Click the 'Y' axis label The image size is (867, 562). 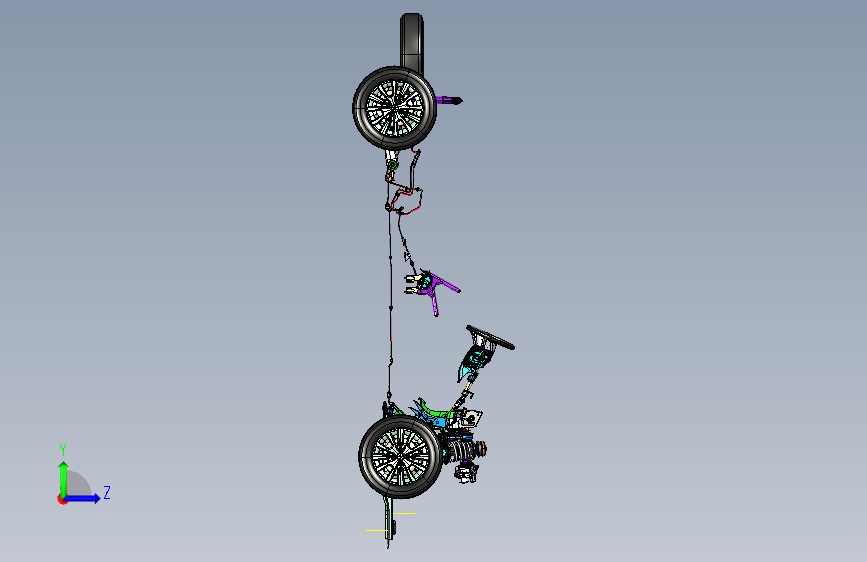coord(63,450)
